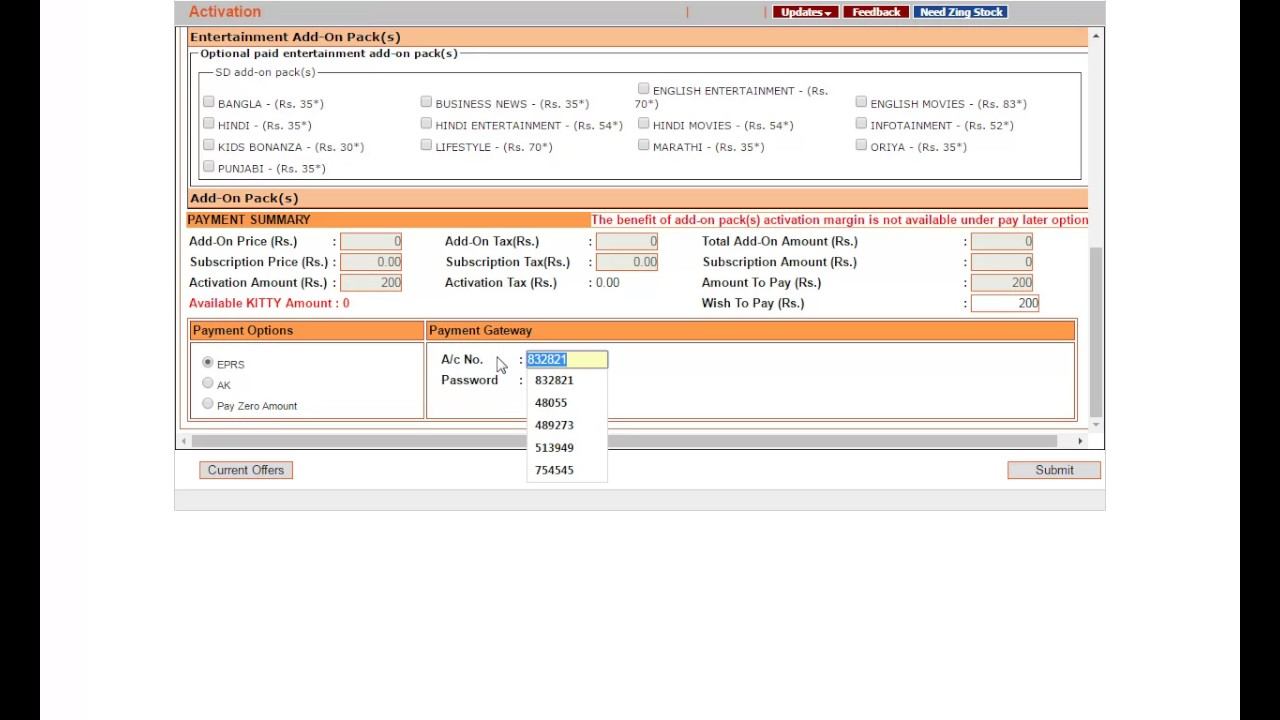The height and width of the screenshot is (720, 1280).
Task: Tick the ENGLISH MOVIES pack checkbox
Action: pos(861,102)
